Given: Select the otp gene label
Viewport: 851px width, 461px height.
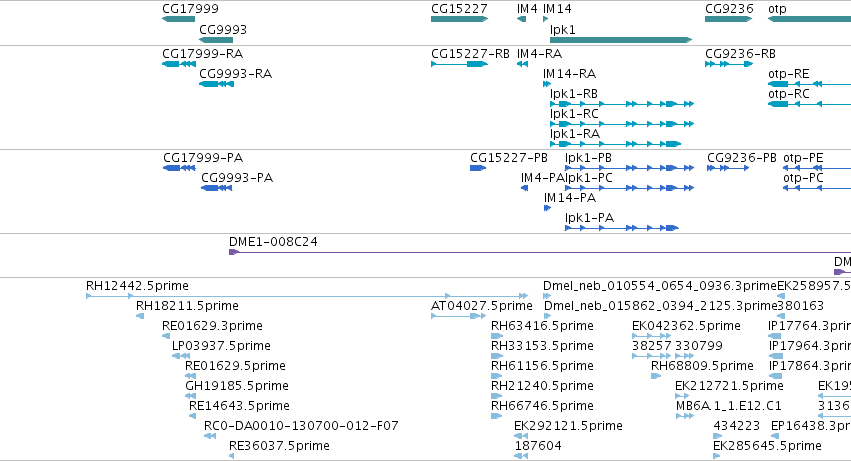Looking at the screenshot, I should (777, 9).
